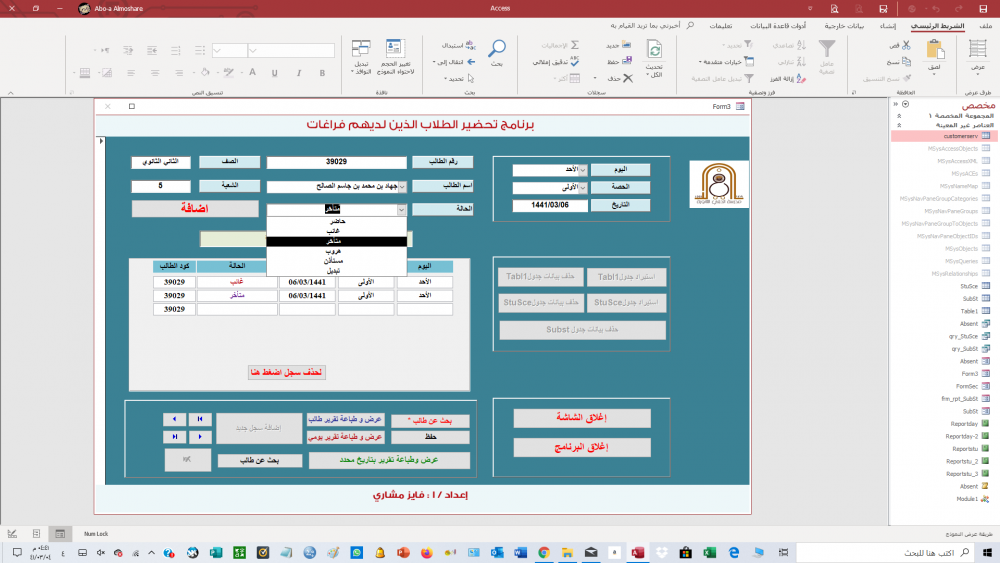Open the day (اليوم) combo box dropdown

(x=582, y=170)
